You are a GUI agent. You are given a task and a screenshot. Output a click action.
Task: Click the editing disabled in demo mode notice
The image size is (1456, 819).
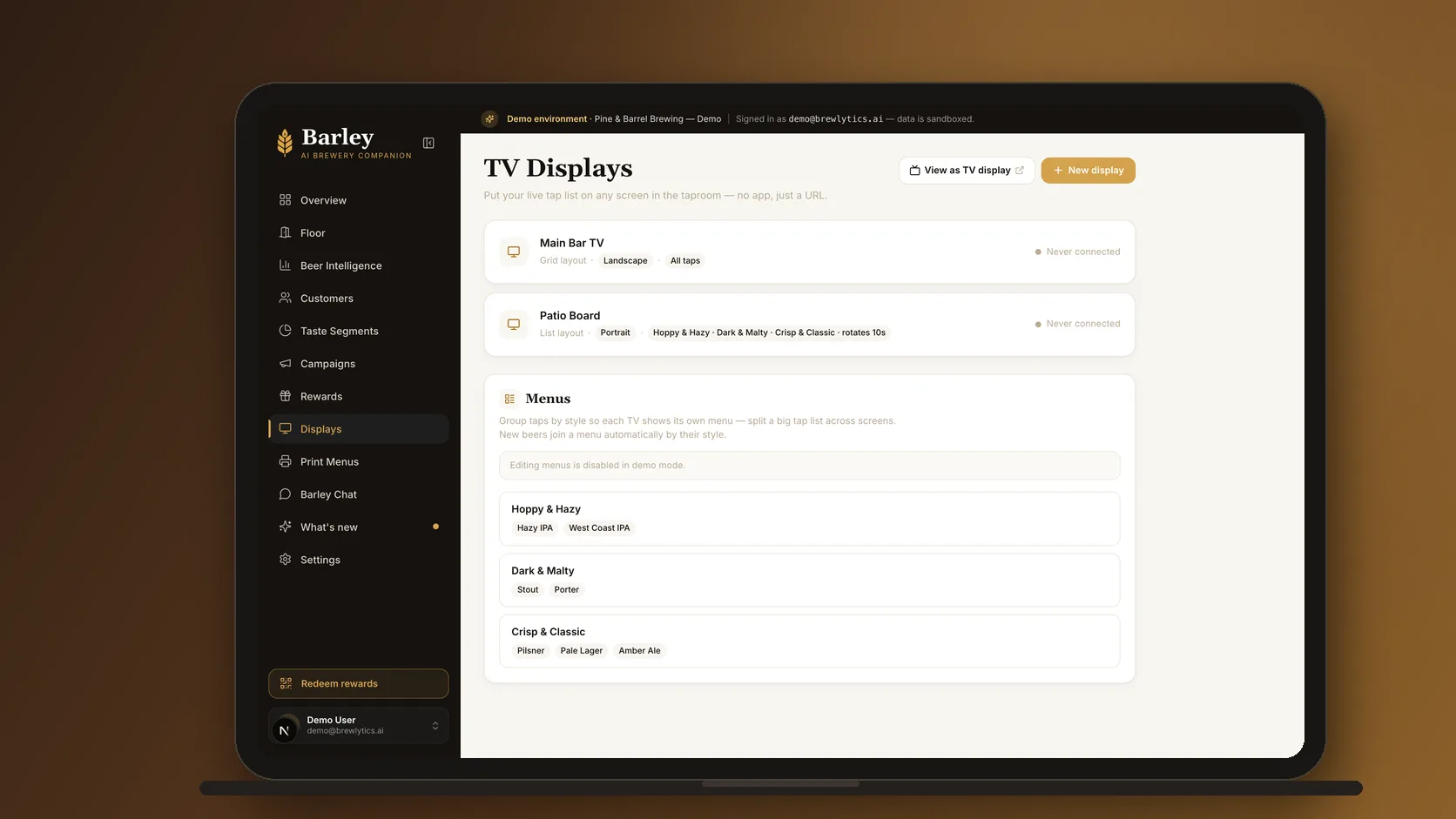(809, 465)
